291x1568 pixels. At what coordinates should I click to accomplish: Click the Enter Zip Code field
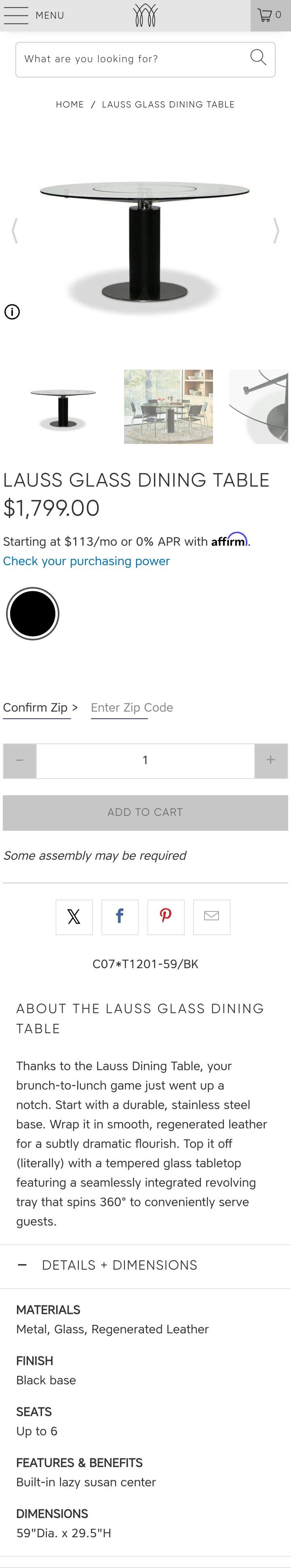[132, 708]
